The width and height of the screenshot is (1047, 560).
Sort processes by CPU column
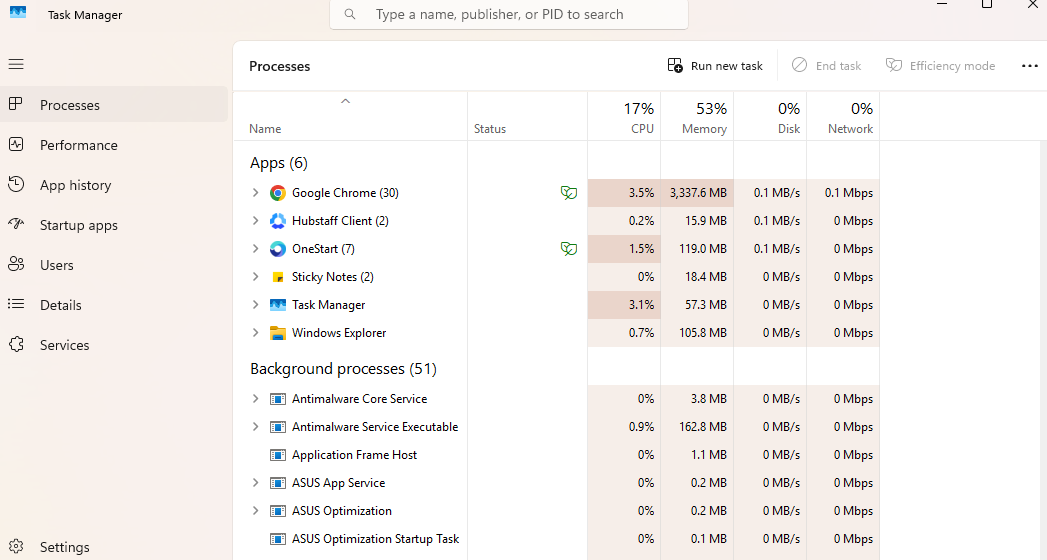[x=624, y=116]
